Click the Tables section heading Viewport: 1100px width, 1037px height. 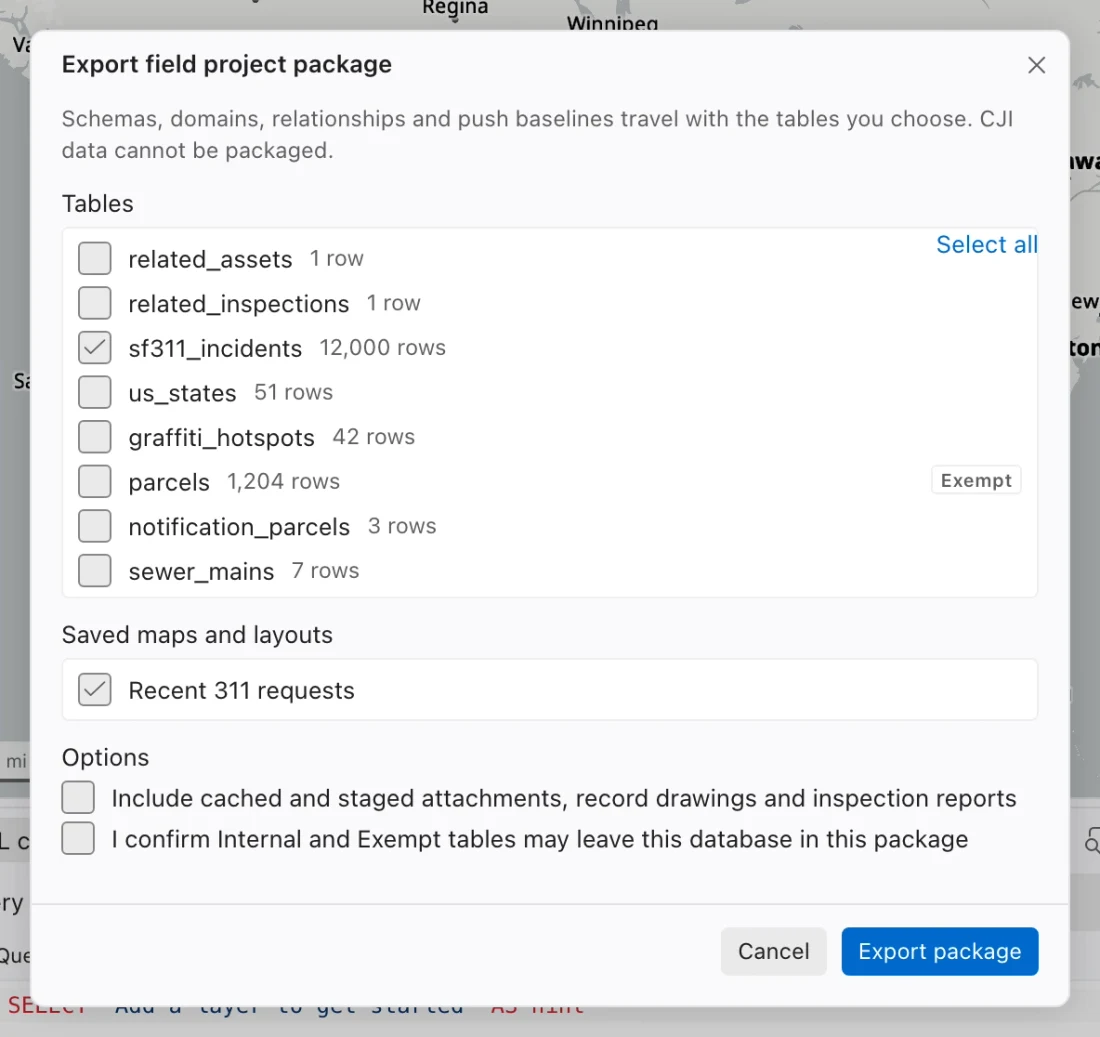coord(98,203)
